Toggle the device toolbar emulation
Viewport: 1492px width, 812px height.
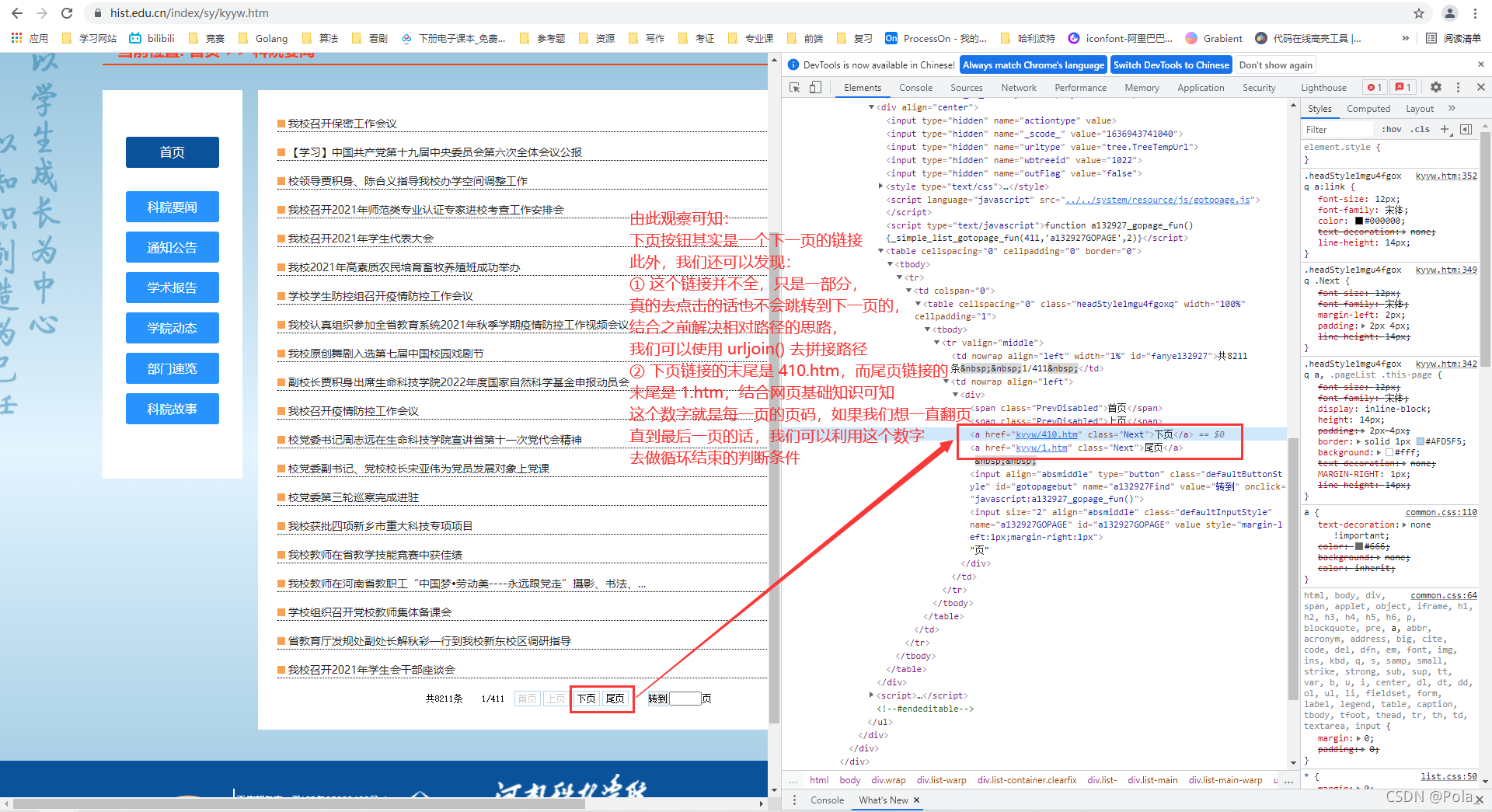click(815, 87)
